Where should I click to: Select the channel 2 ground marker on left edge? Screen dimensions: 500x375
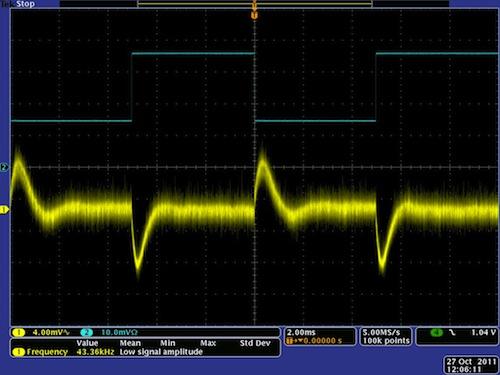tap(4, 167)
